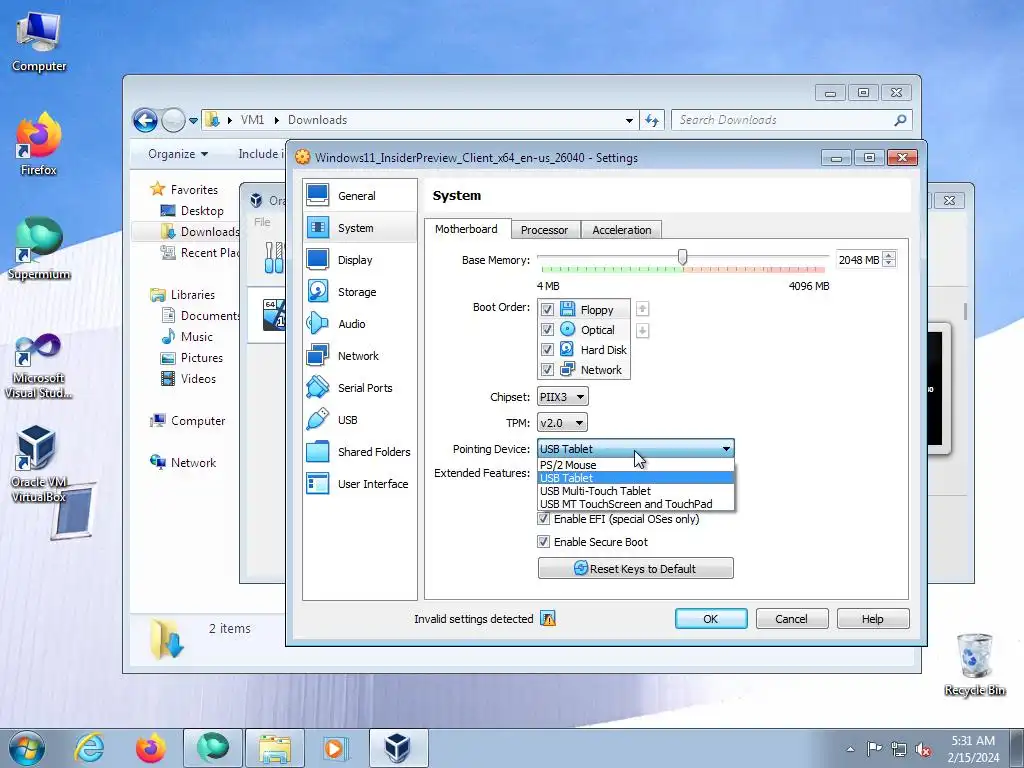The image size is (1024, 768).
Task: Choose PS/2 Mouse option
Action: pyautogui.click(x=635, y=465)
